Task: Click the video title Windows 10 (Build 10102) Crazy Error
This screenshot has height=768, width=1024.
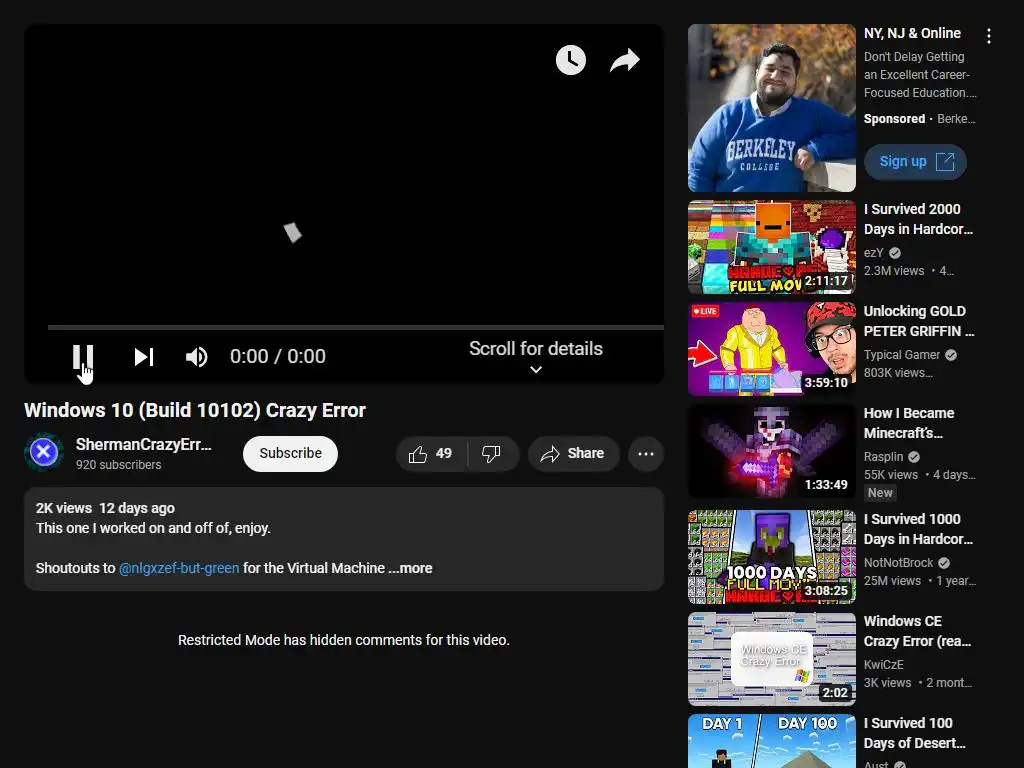Action: (195, 410)
